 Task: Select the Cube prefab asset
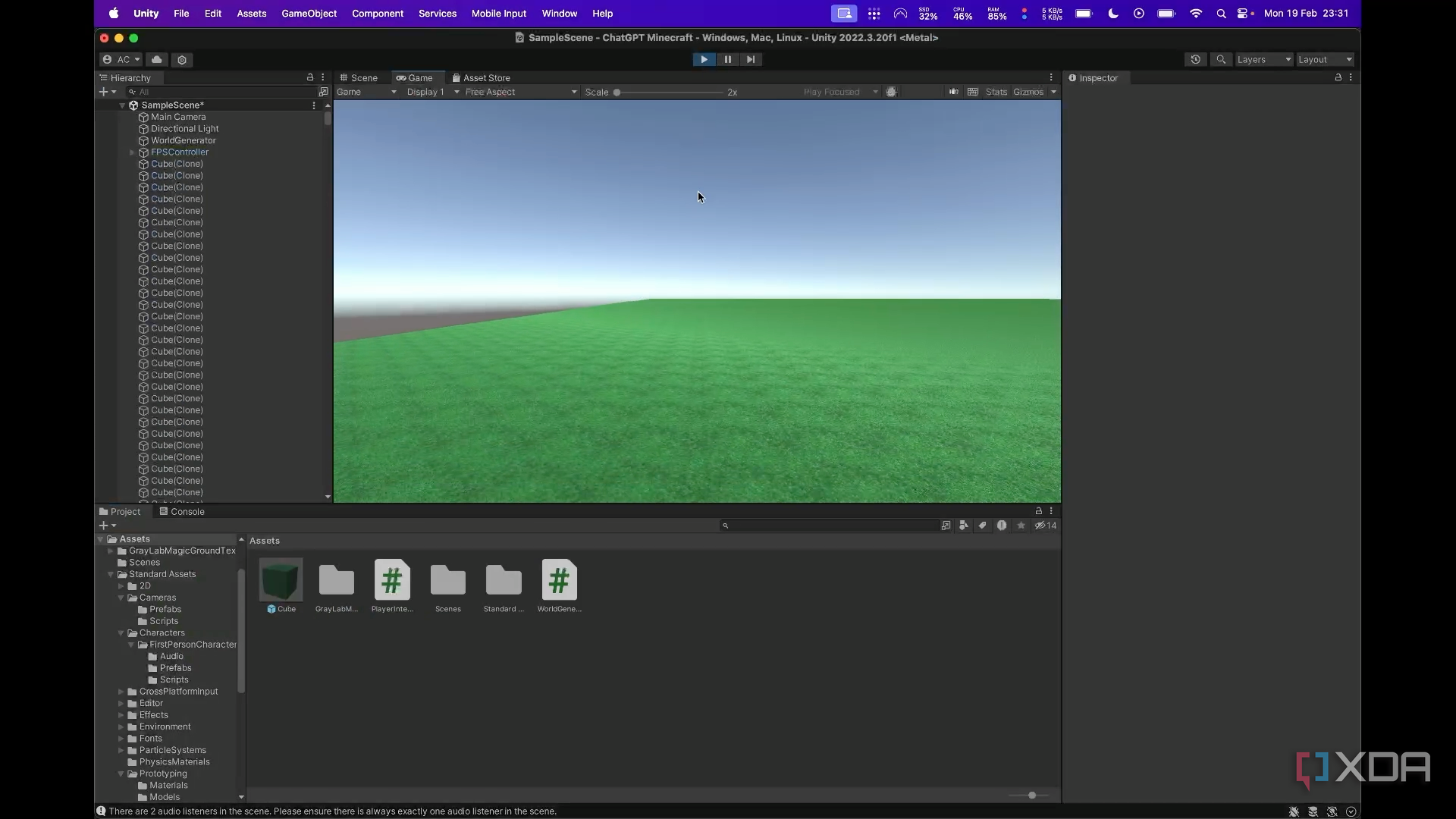pyautogui.click(x=281, y=586)
